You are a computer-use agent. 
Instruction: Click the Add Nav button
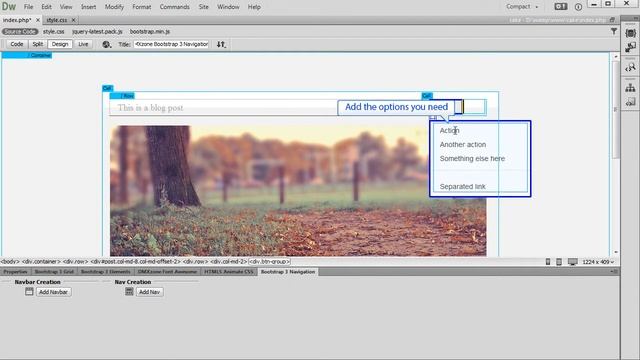pos(149,292)
